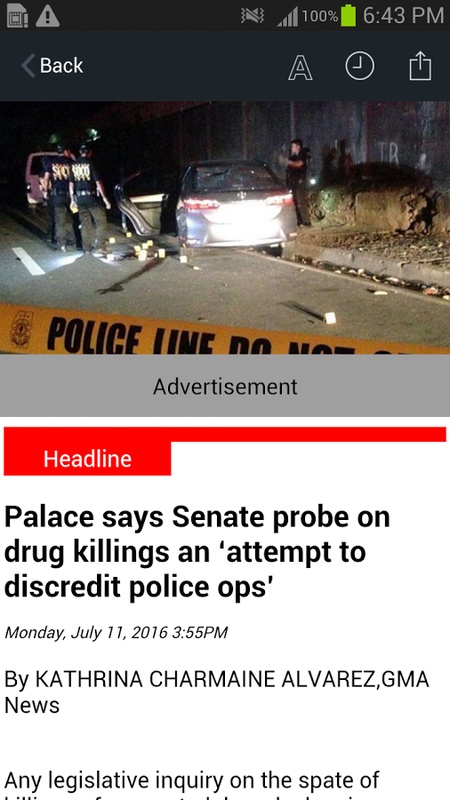Tap the Palace says Senate probe headline
This screenshot has width=450, height=800.
coord(197,553)
